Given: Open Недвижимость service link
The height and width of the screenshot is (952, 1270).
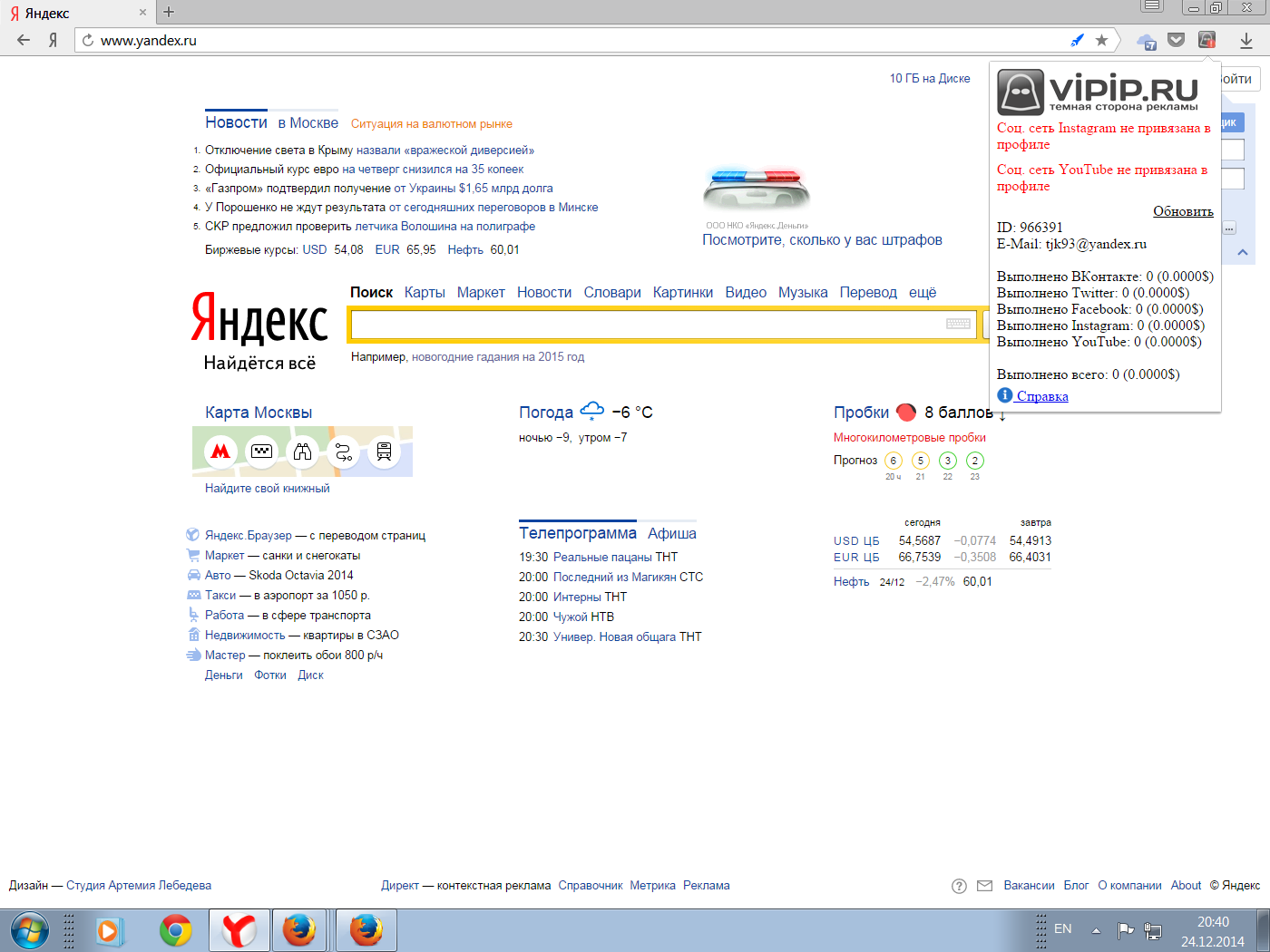Looking at the screenshot, I should (245, 636).
